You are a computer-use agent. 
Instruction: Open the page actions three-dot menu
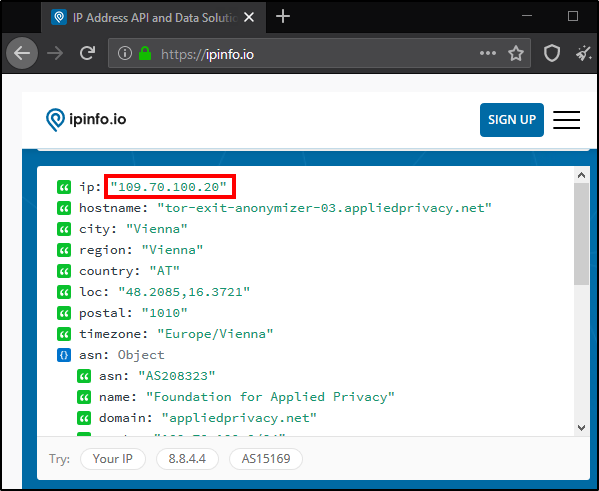click(x=487, y=53)
